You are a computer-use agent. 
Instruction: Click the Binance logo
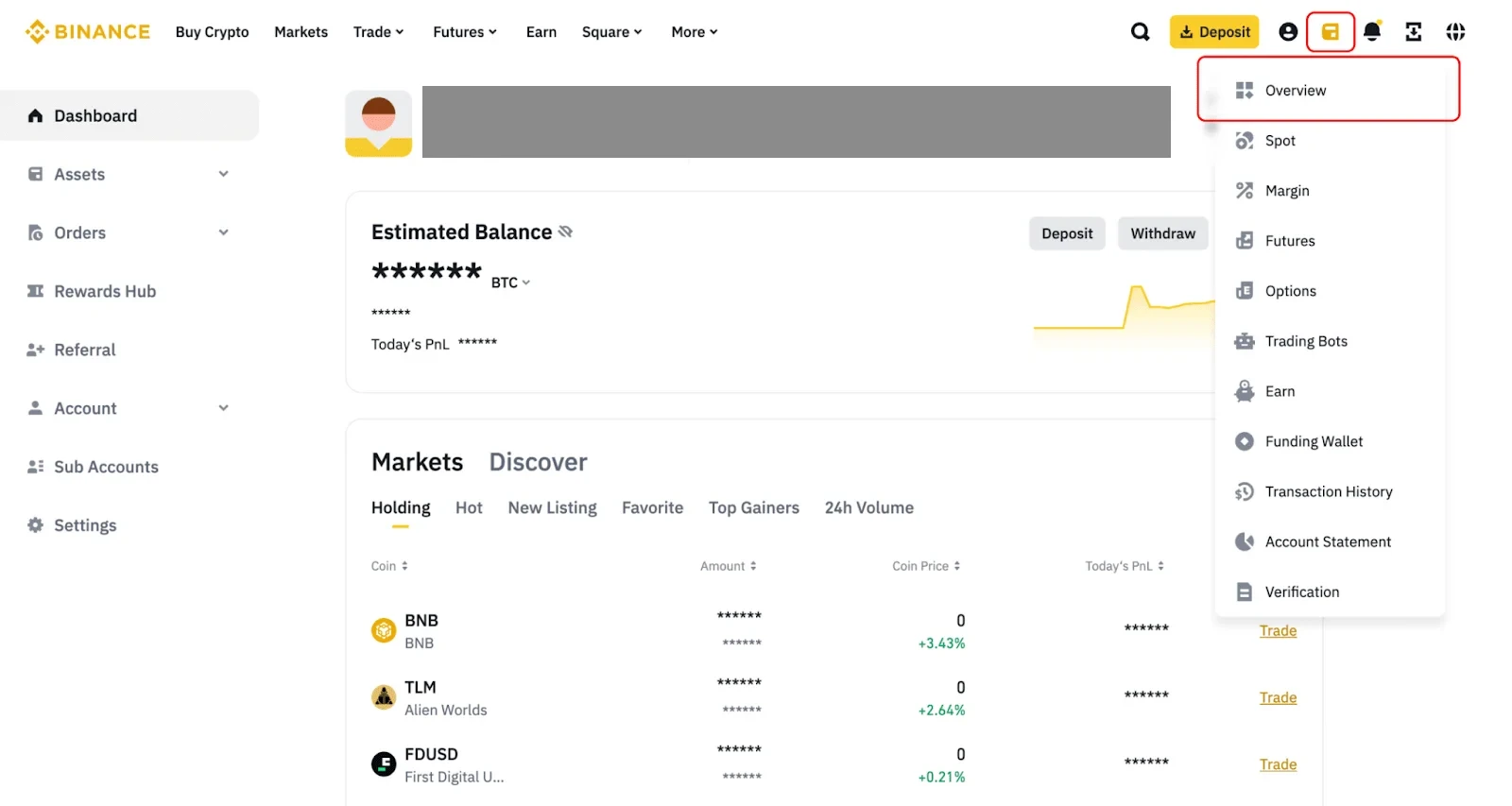87,32
